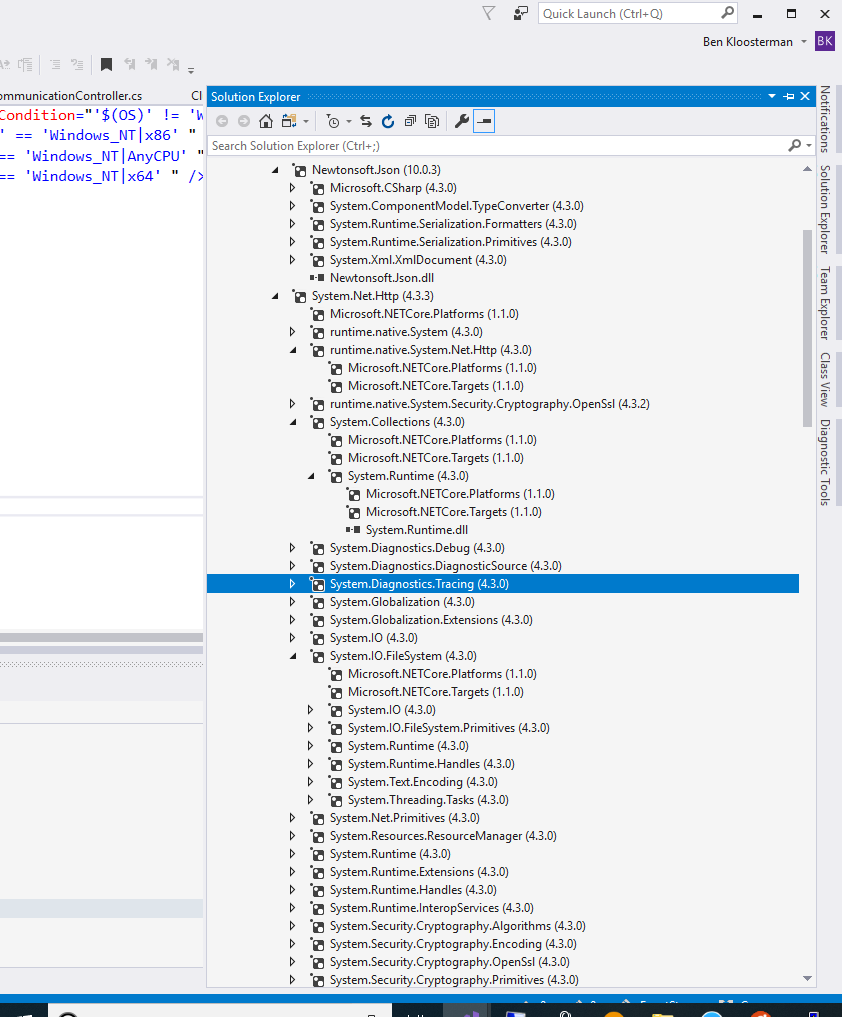Toggle a bookmark on the current line
Screen dimensions: 842x1017
pyautogui.click(x=106, y=64)
